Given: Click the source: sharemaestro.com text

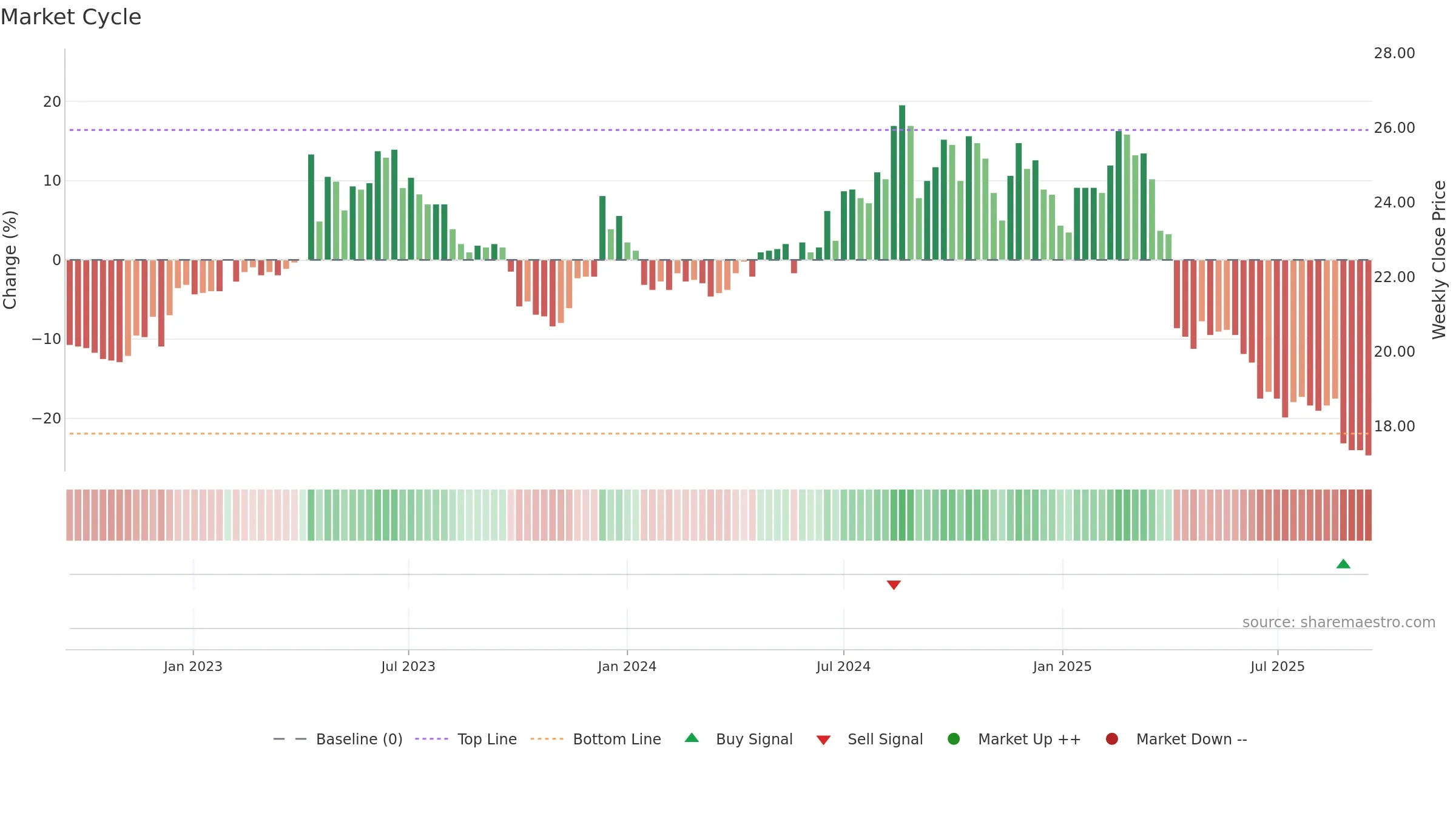Looking at the screenshot, I should [1339, 622].
